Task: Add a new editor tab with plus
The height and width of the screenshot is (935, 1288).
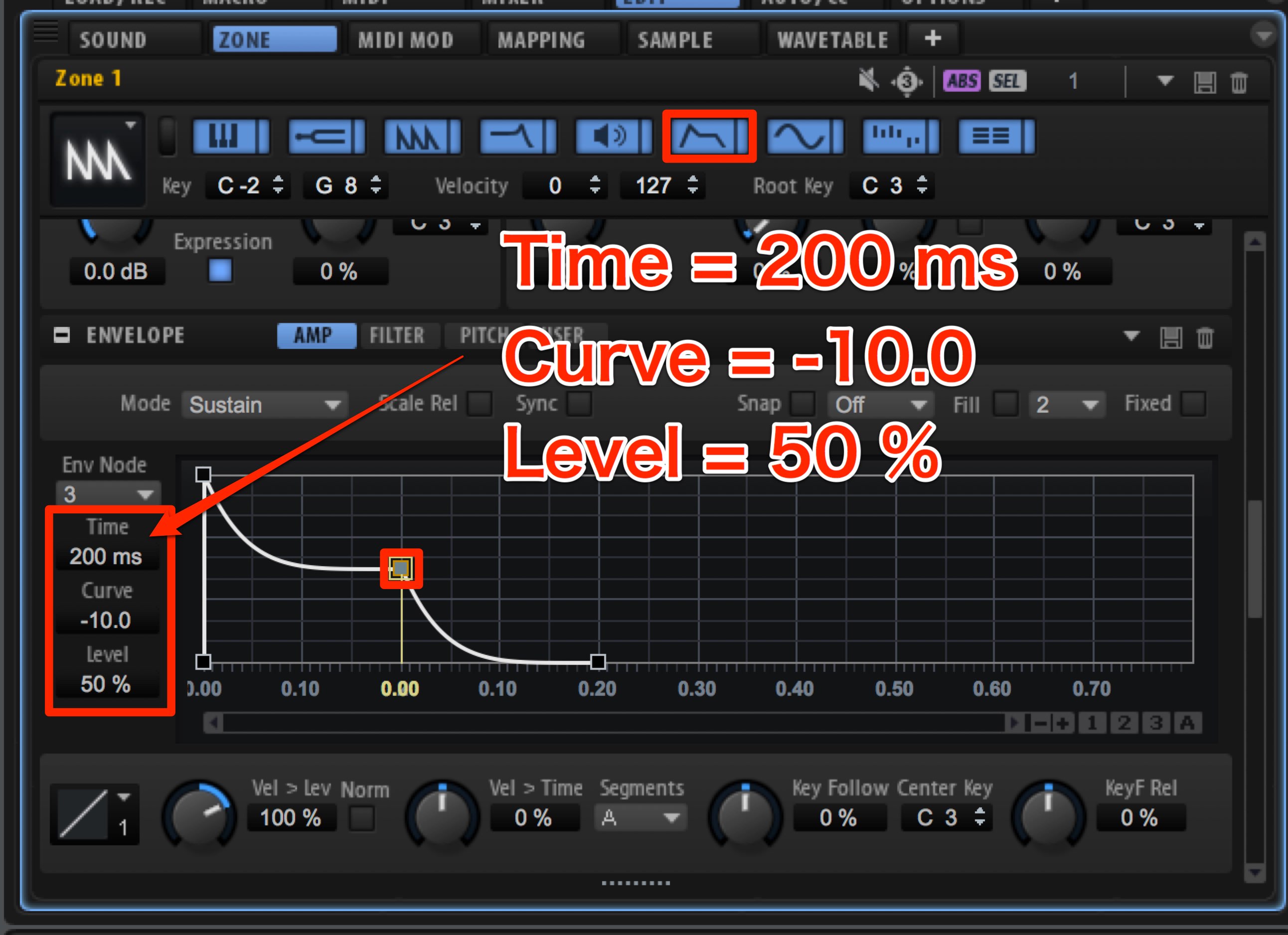Action: 933,38
